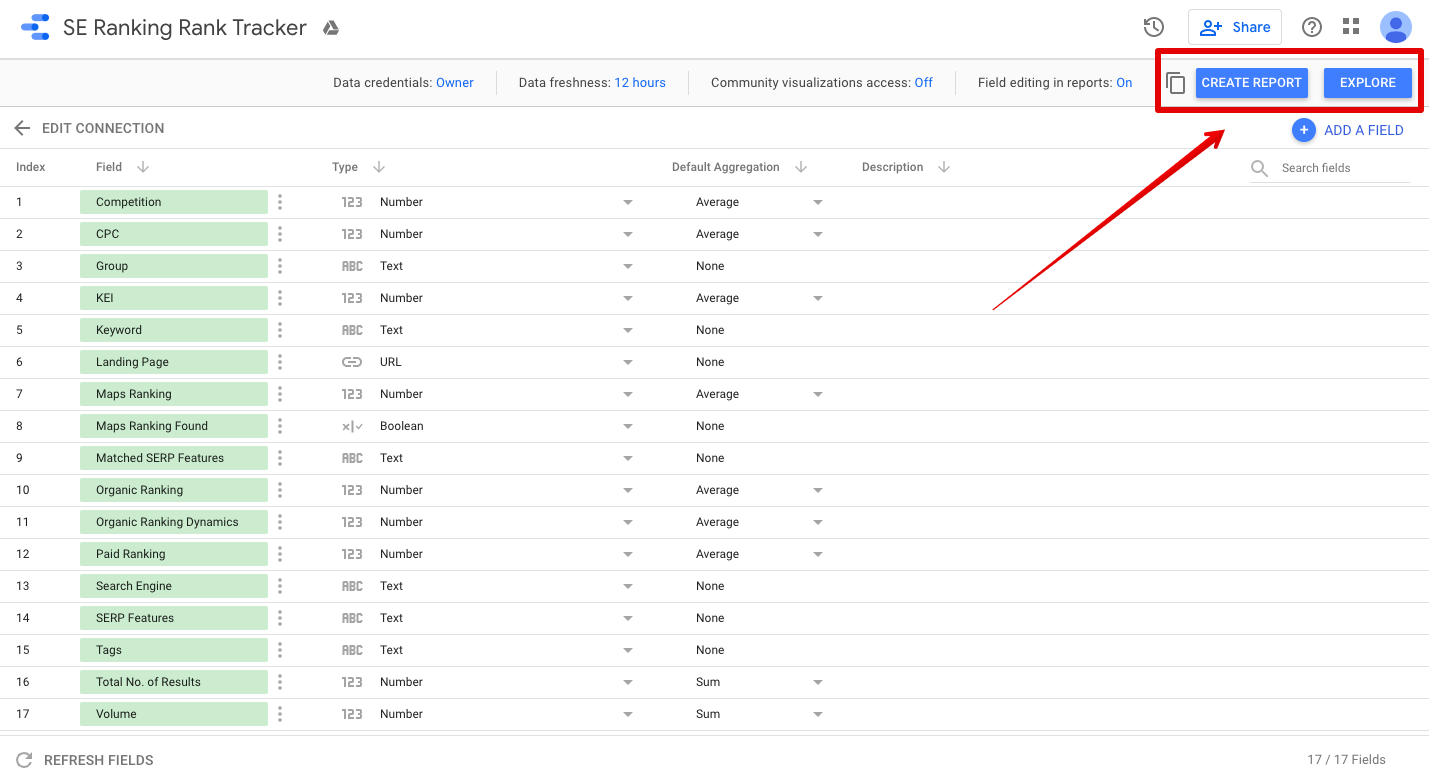Open type dropdown for Landing Page row
Viewport: 1429px width, 776px height.
coord(628,362)
